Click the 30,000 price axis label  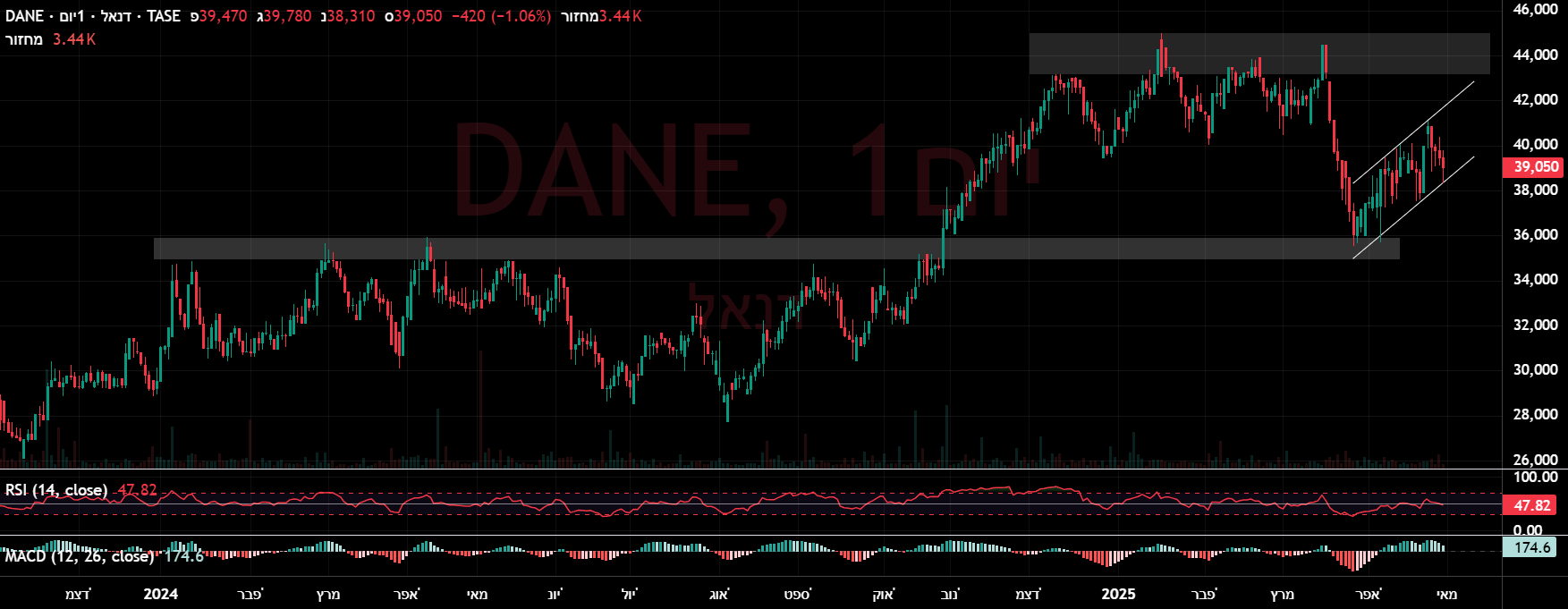[1535, 369]
